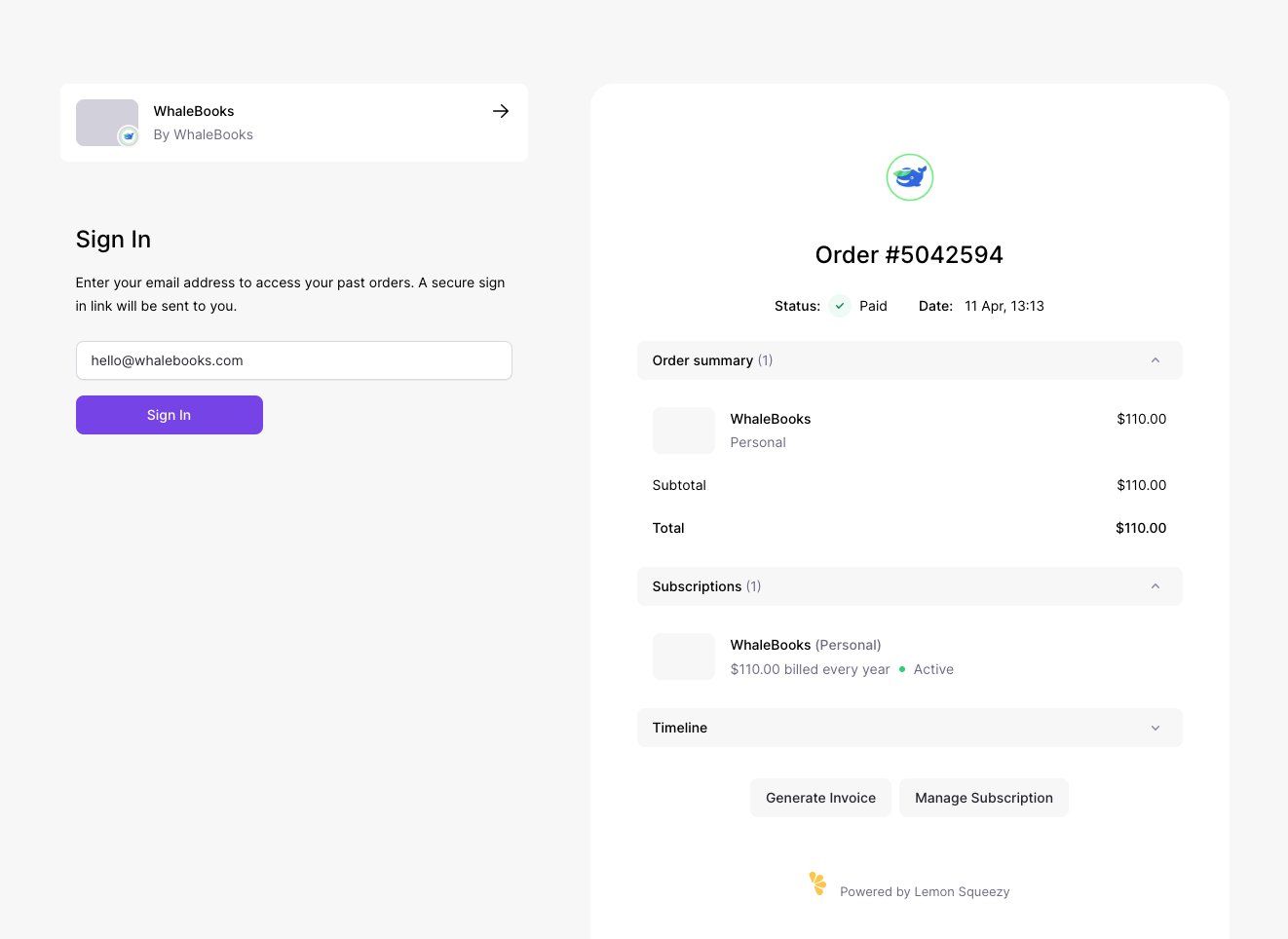Open Manage Subscription
Image resolution: width=1288 pixels, height=939 pixels.
(984, 798)
